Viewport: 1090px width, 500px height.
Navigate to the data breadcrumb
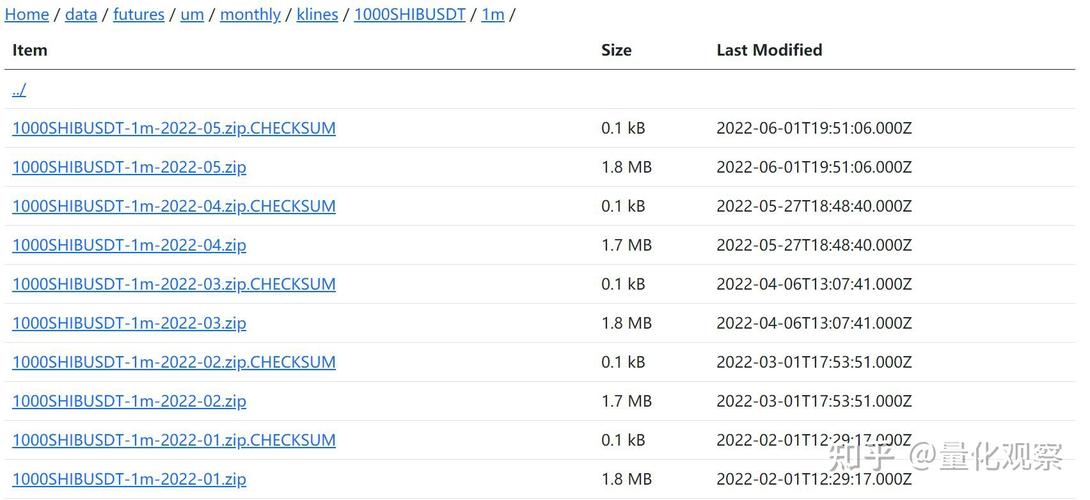[x=81, y=15]
